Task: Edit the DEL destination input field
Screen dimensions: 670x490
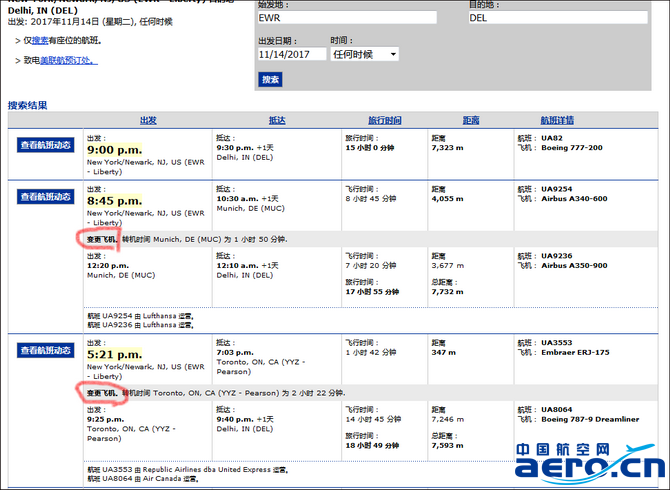Action: 558,18
